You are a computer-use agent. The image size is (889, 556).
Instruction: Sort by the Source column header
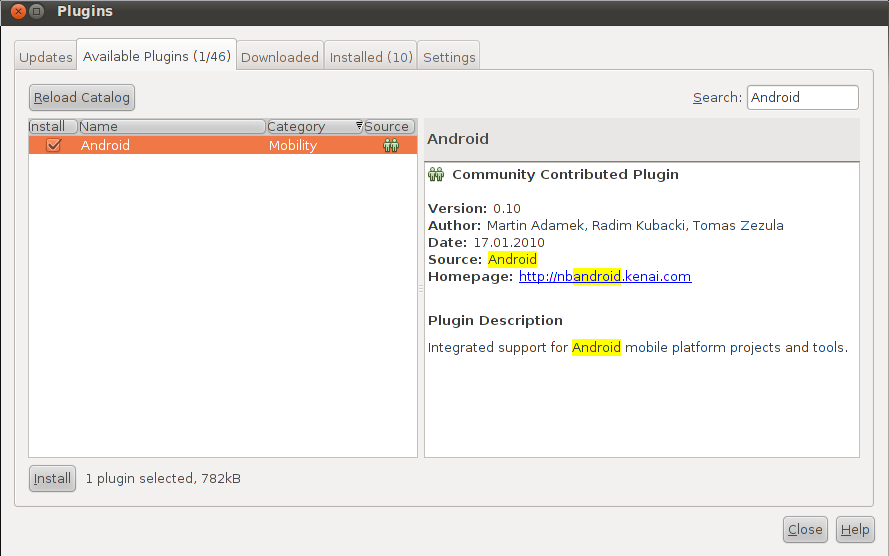(x=390, y=126)
